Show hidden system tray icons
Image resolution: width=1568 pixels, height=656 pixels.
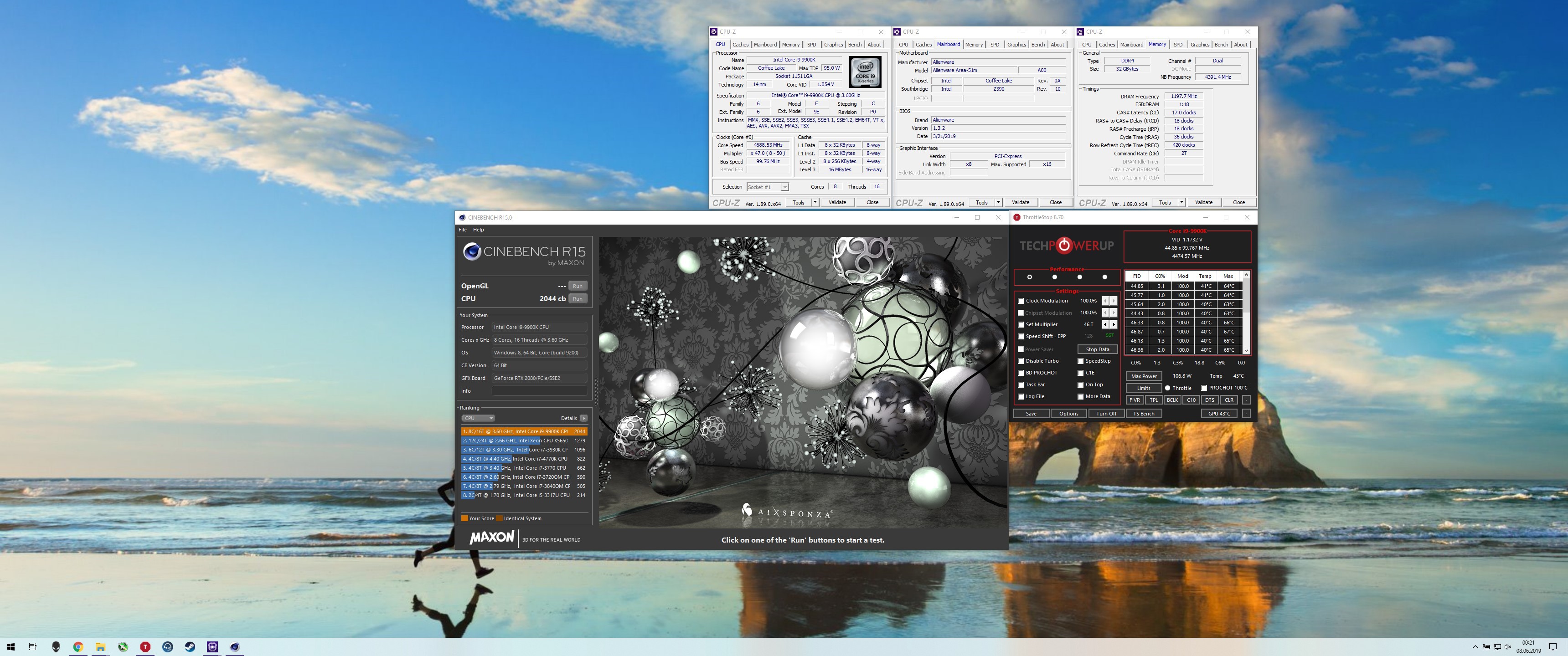[1475, 647]
